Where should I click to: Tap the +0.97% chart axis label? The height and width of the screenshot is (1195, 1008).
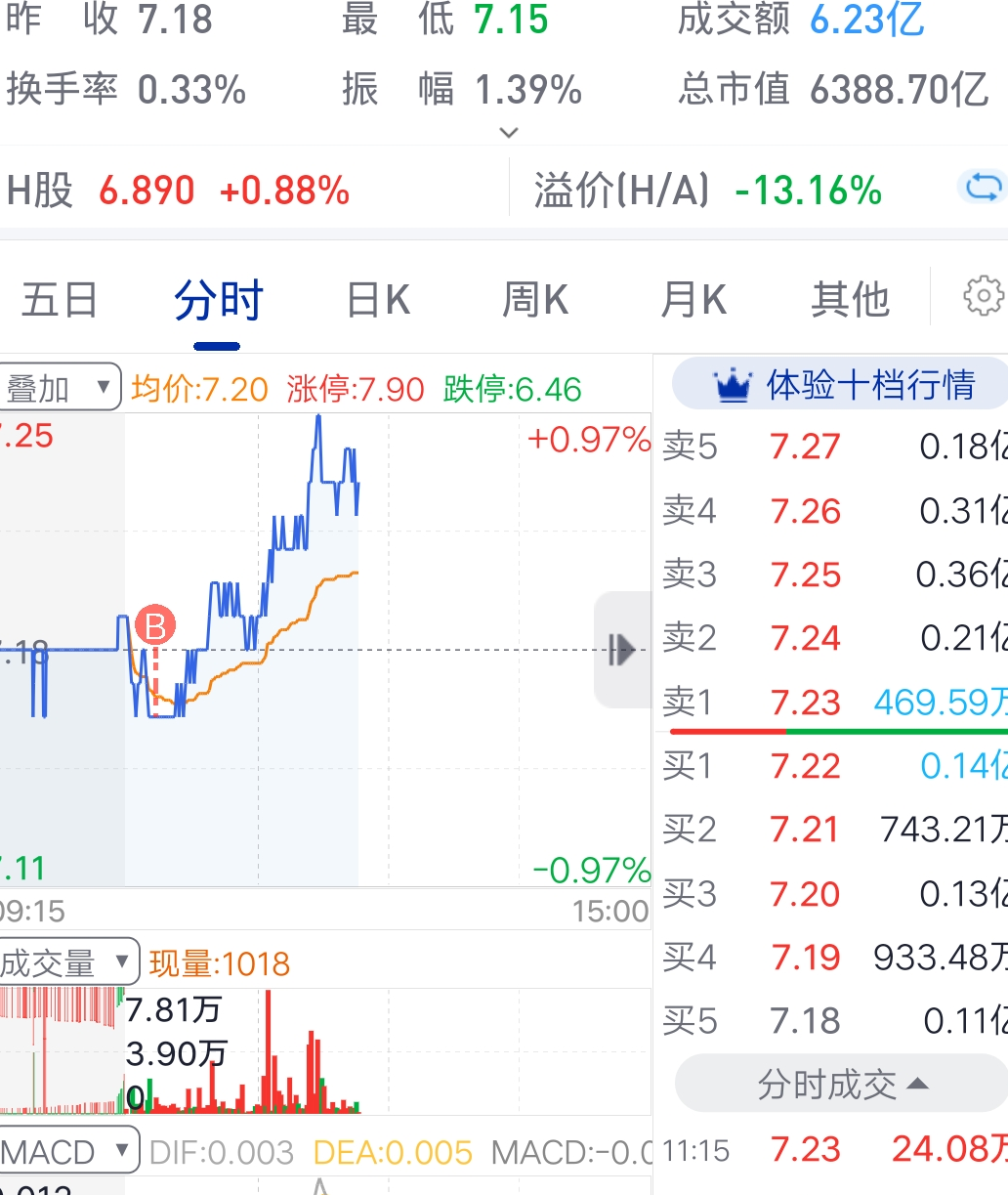(589, 440)
